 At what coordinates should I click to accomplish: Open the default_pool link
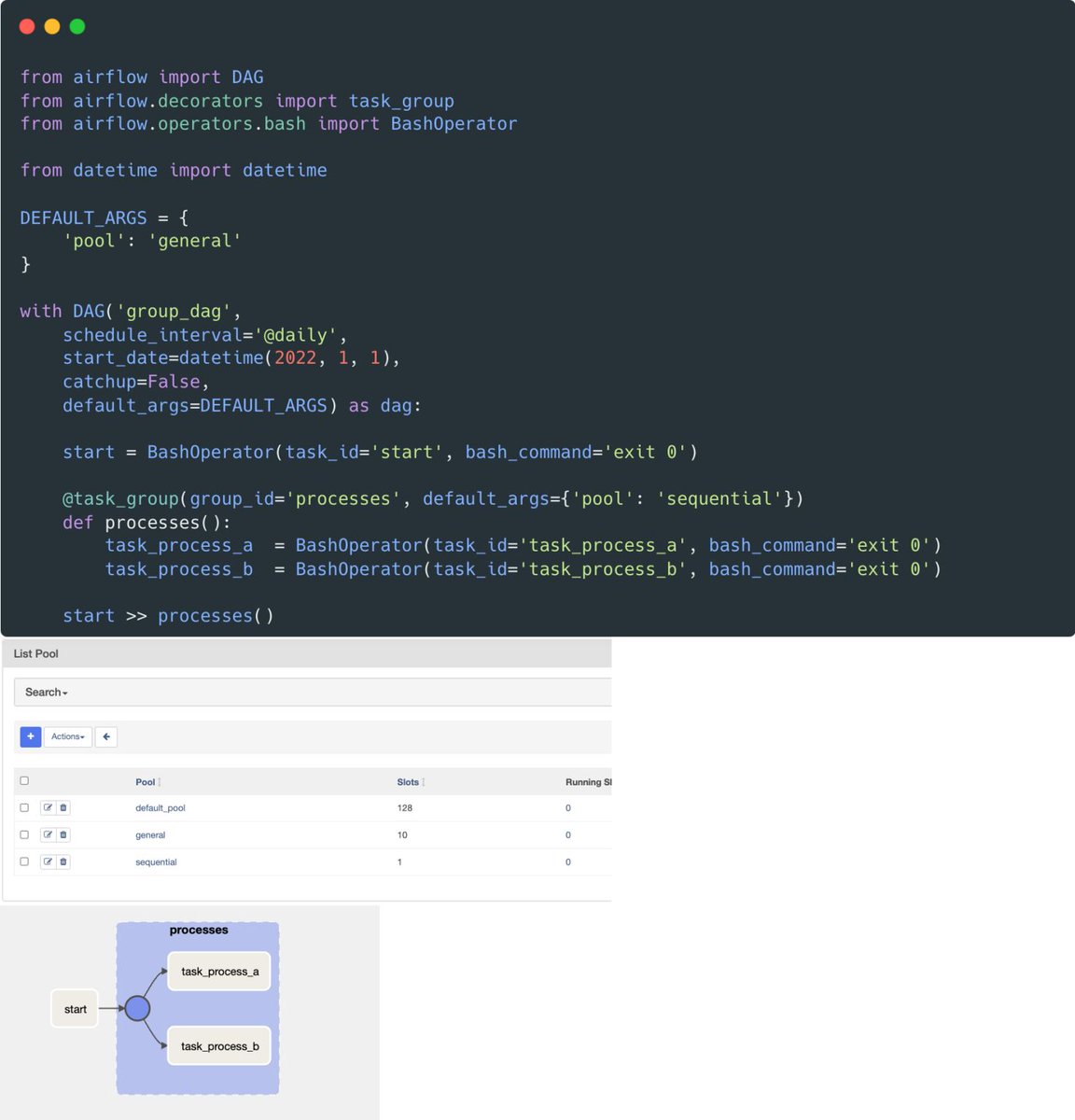point(161,808)
